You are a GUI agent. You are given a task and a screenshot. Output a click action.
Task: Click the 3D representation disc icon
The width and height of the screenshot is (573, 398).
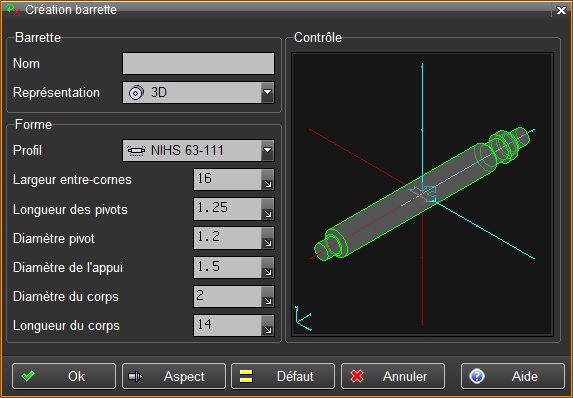click(136, 92)
